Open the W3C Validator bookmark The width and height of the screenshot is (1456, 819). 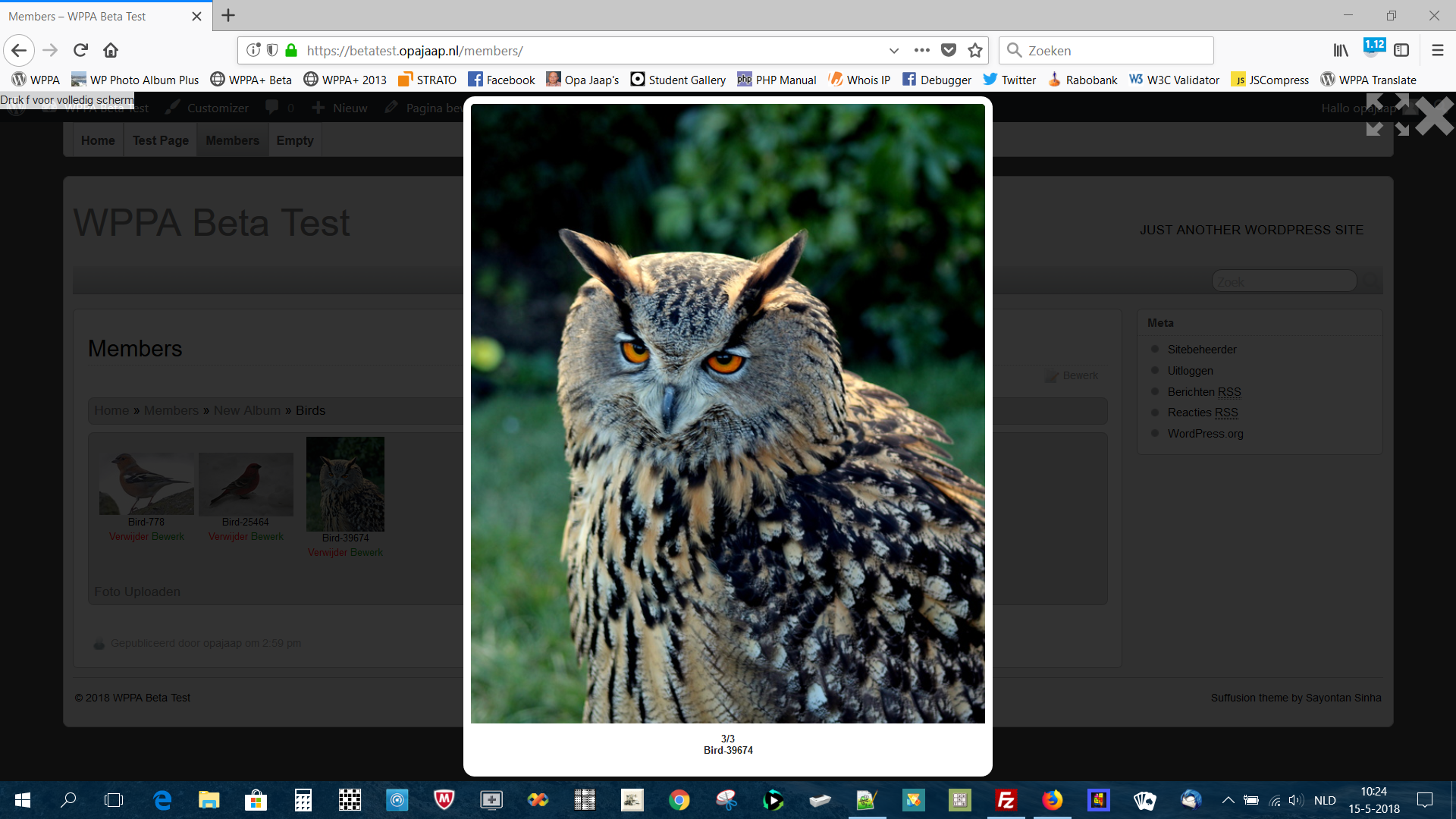[1174, 80]
